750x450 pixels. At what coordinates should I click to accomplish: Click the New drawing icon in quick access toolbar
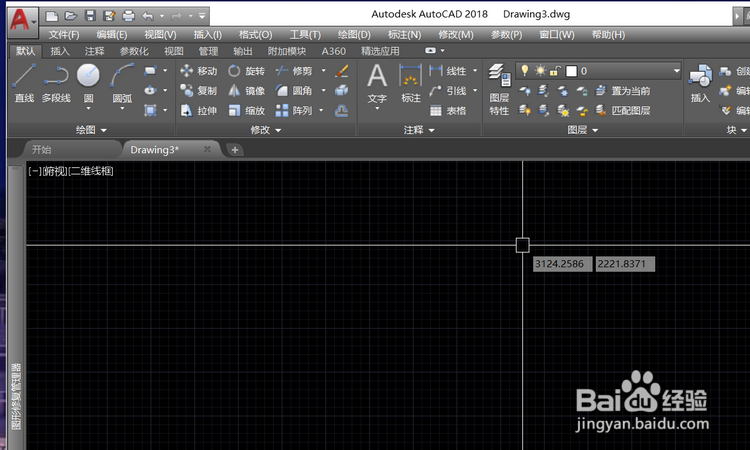point(52,16)
